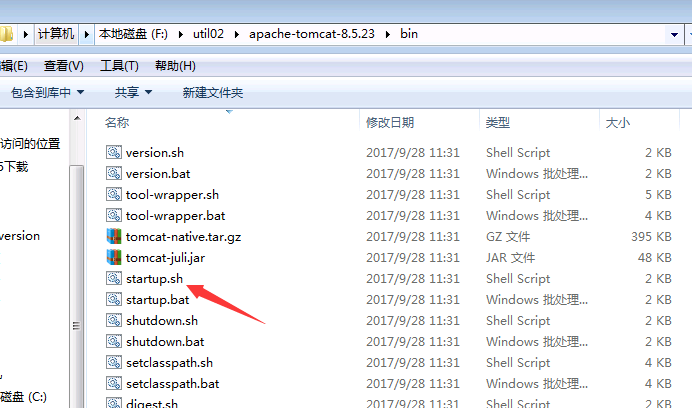This screenshot has width=692, height=408.
Task: Click the tomcat-native.tar.gz archive icon
Action: coord(114,236)
